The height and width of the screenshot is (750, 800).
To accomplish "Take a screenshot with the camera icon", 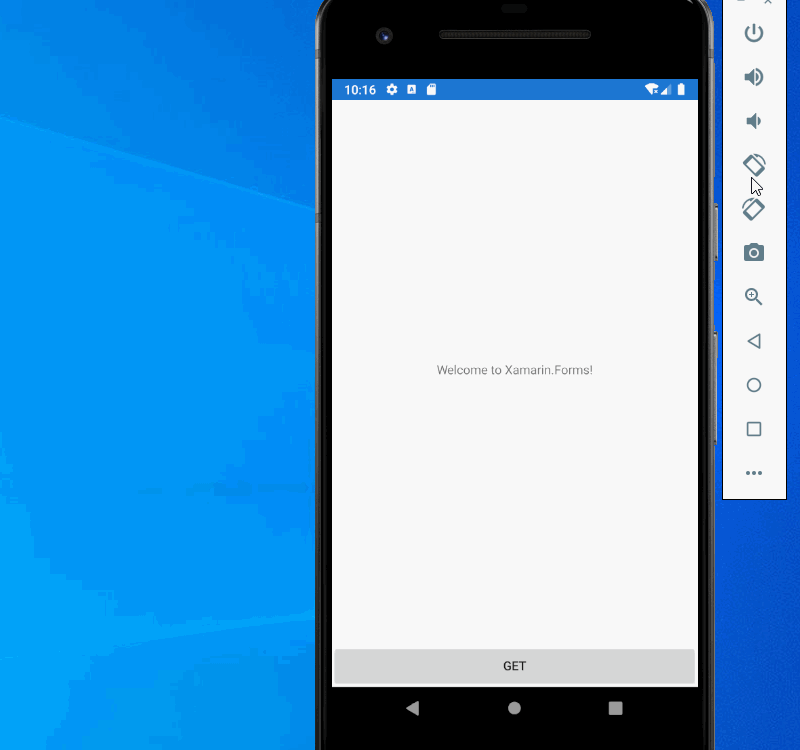I will click(754, 253).
